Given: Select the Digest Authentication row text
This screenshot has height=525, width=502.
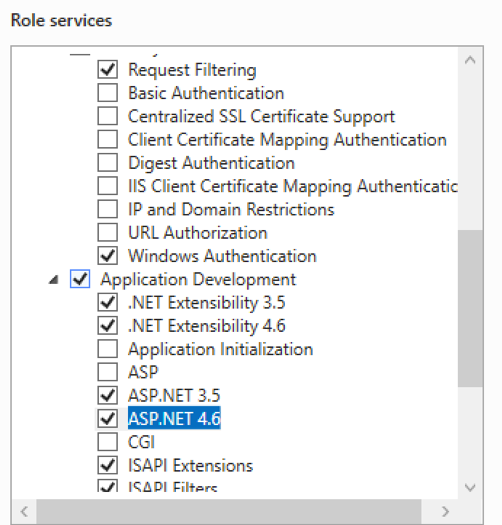Looking at the screenshot, I should point(211,163).
